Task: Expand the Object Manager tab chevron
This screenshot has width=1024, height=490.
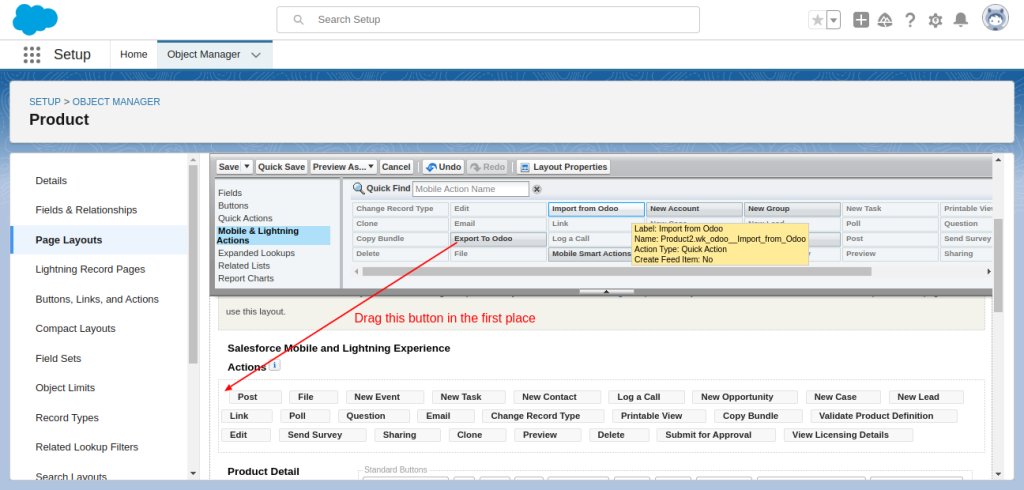Action: coord(256,55)
